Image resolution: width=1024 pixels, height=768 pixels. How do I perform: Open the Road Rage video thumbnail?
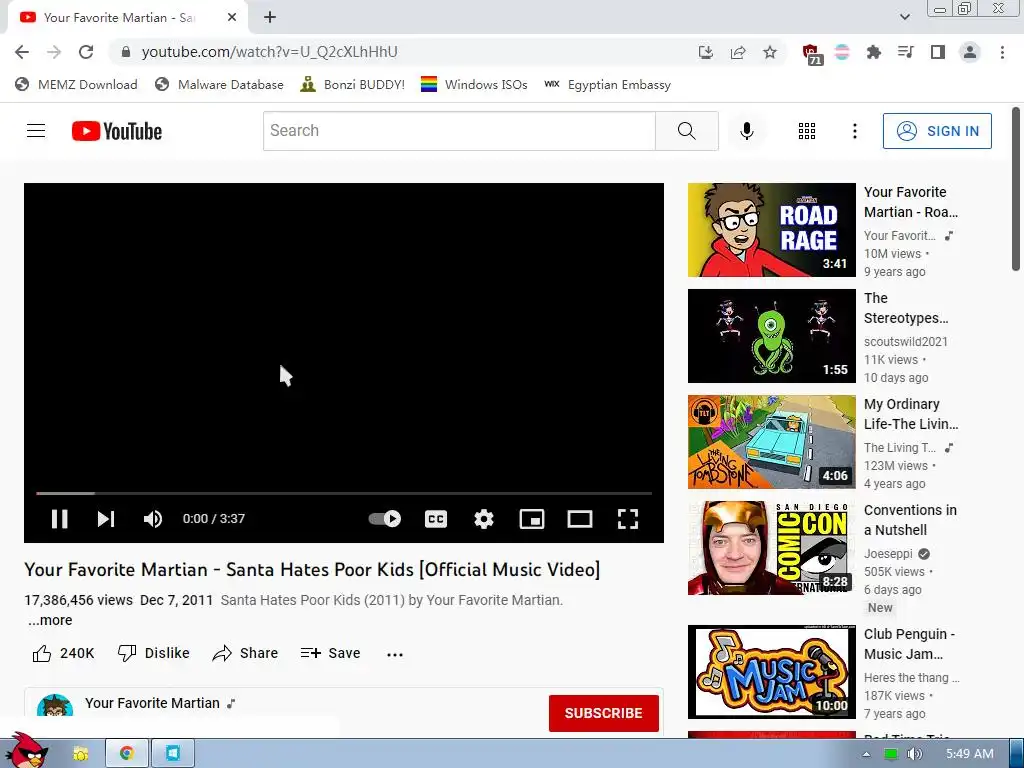(x=771, y=230)
